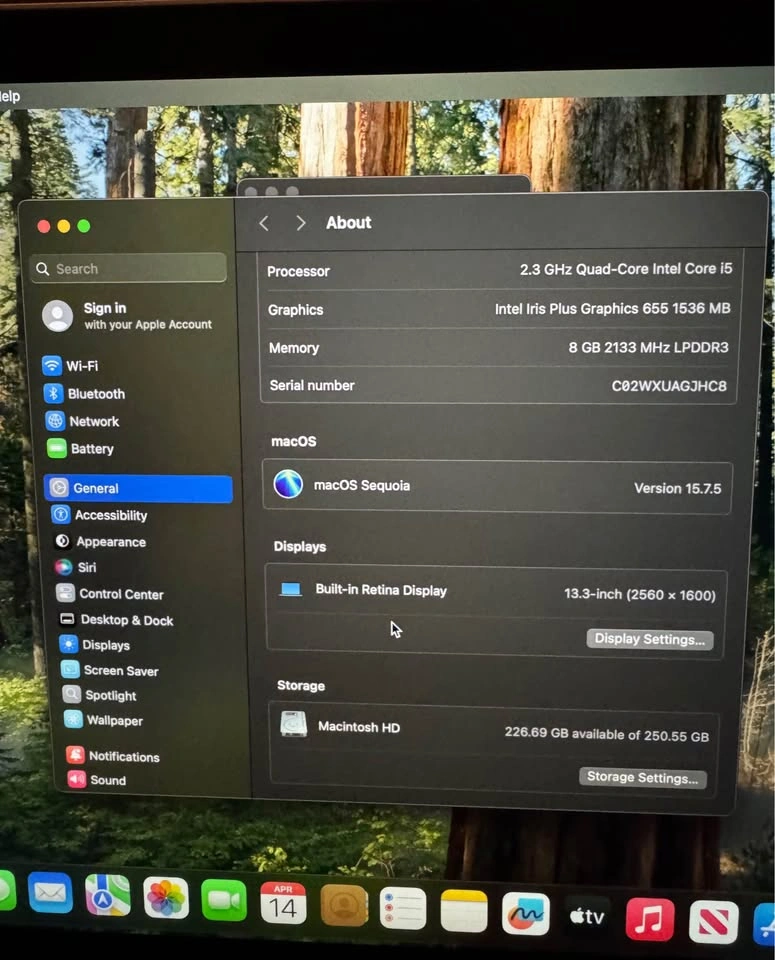Open Notes from the Dock

tap(464, 911)
